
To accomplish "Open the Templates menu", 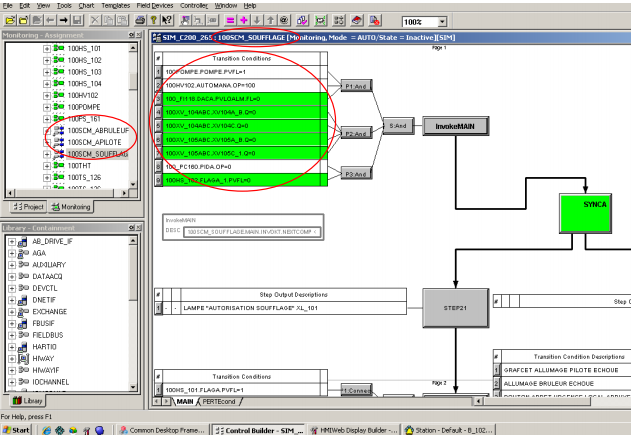I will pyautogui.click(x=115, y=6).
